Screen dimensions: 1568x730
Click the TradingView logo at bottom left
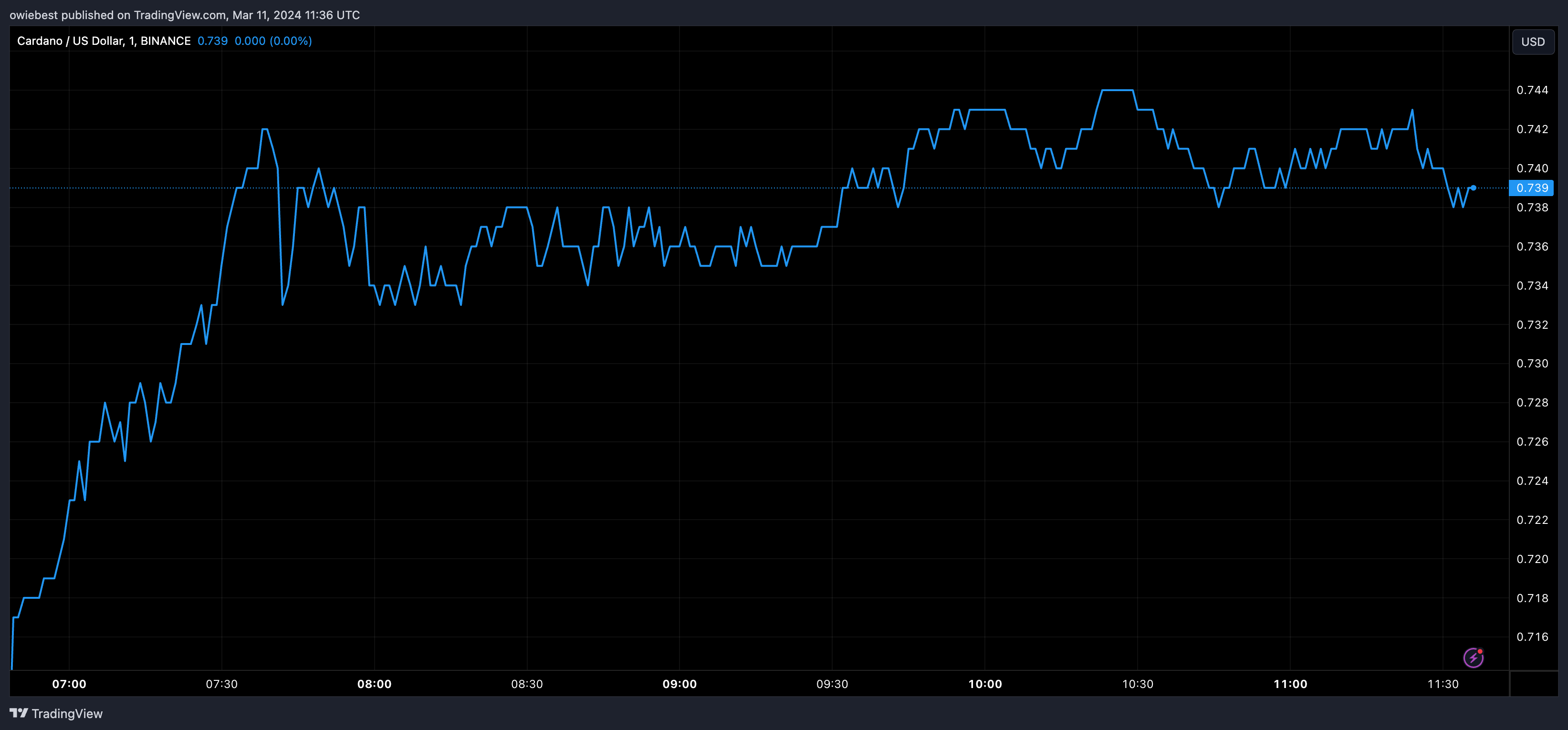coord(56,714)
